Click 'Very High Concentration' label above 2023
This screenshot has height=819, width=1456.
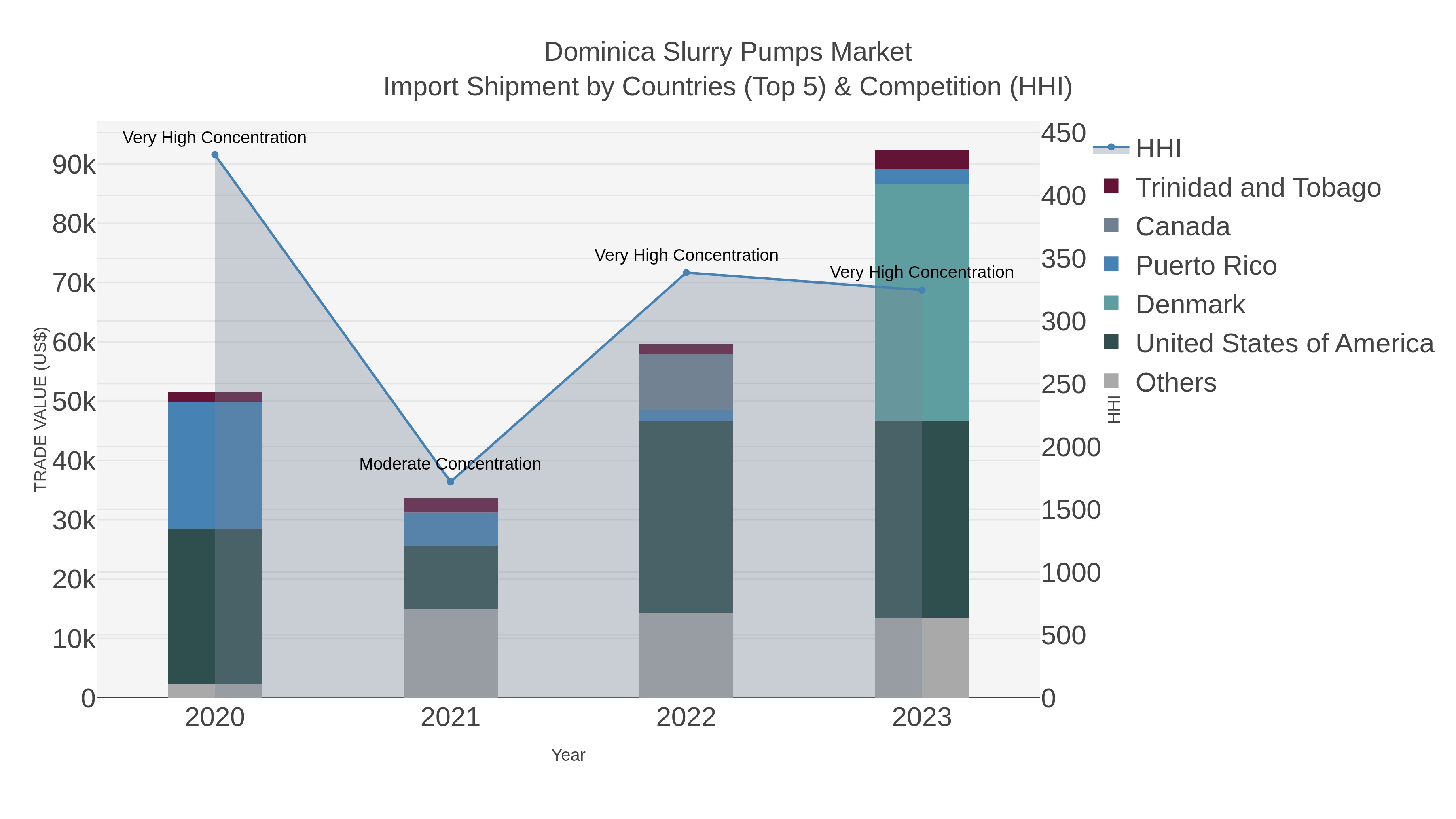pyautogui.click(x=921, y=272)
